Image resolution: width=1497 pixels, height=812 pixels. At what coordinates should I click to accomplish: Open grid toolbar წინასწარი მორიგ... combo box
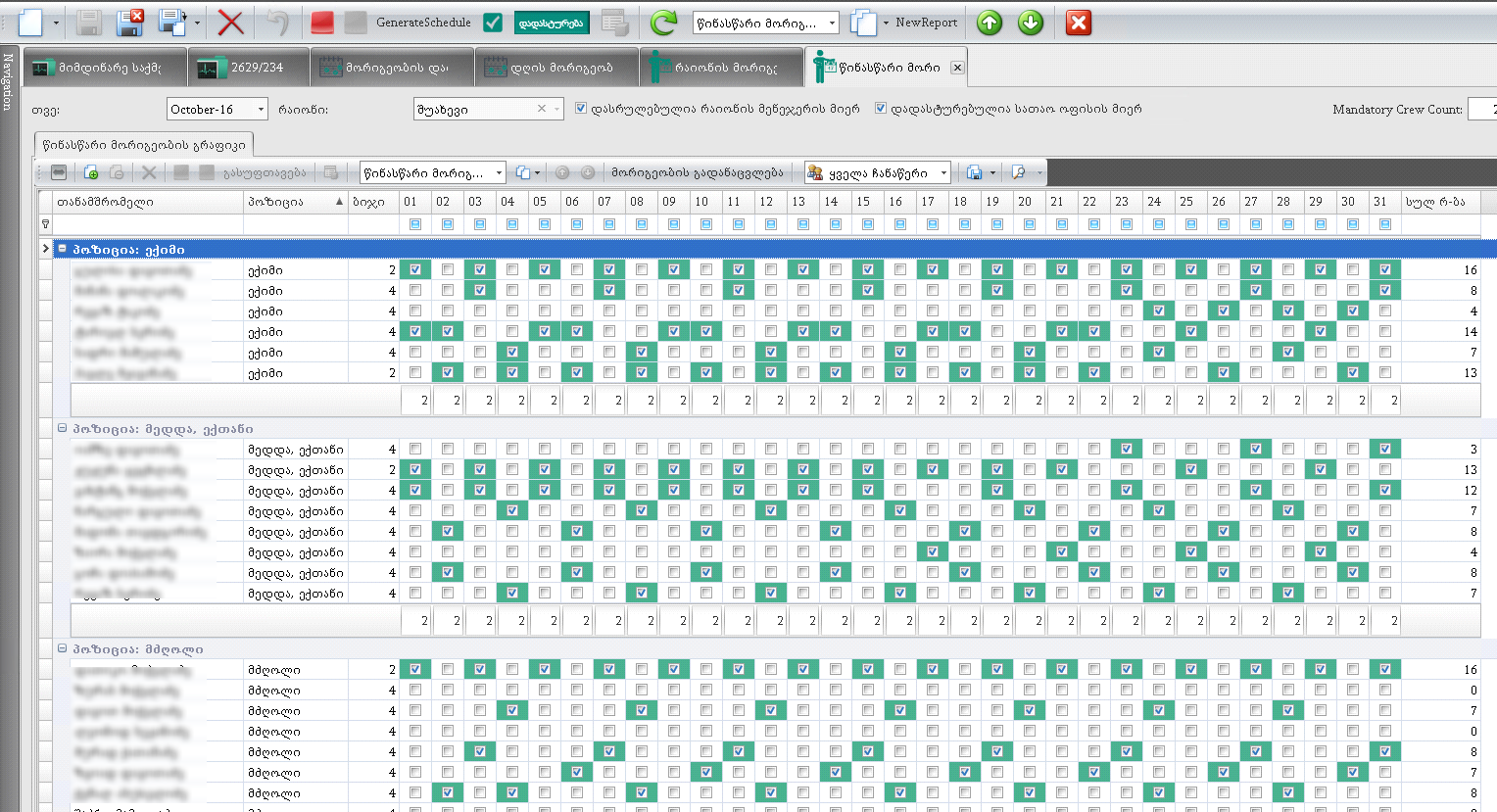(499, 172)
